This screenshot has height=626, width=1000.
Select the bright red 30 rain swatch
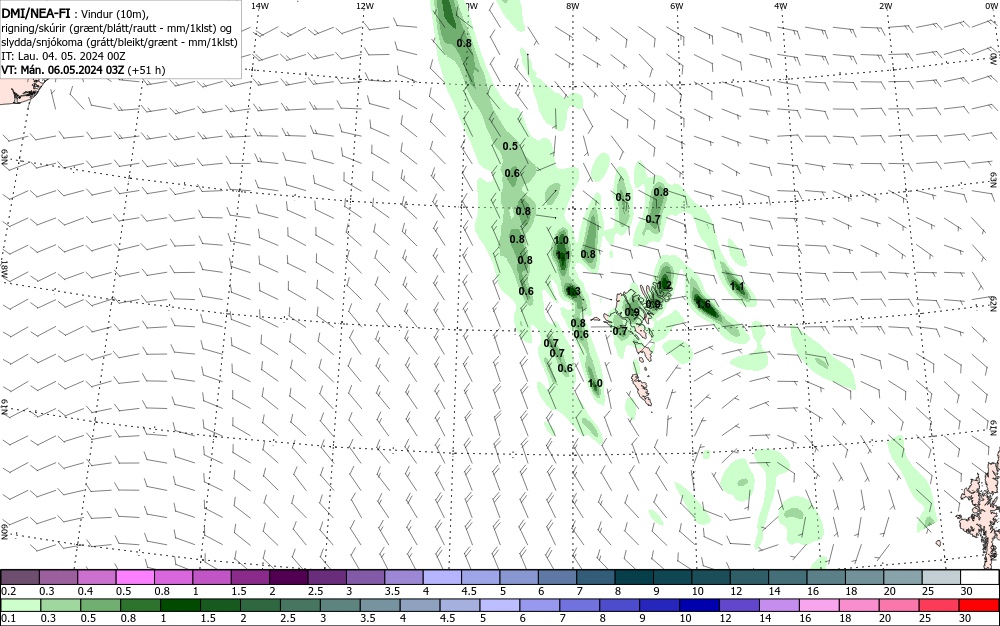pos(979,605)
